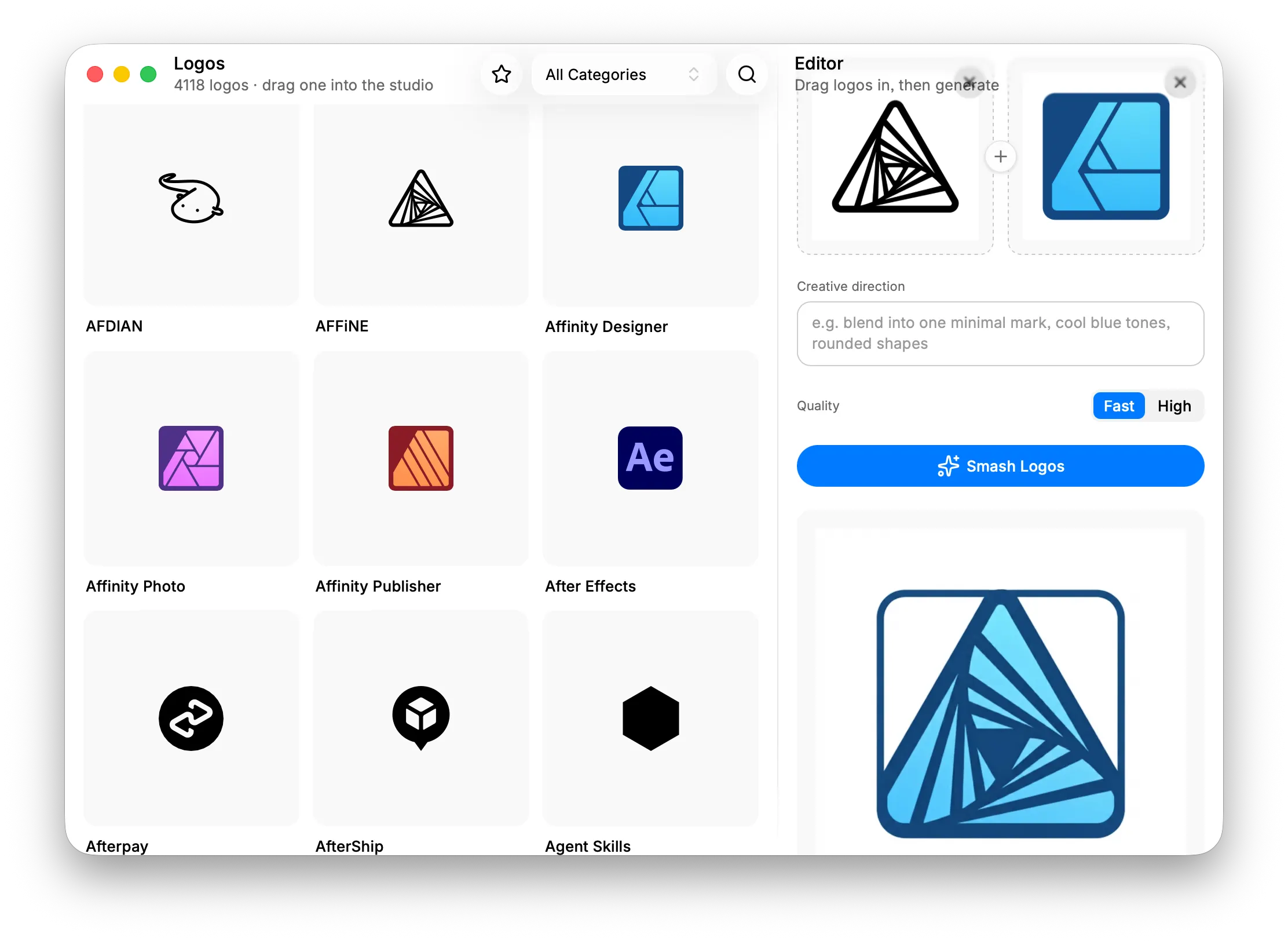Close the window with the red button
Image resolution: width=1288 pixels, height=941 pixels.
coord(95,74)
